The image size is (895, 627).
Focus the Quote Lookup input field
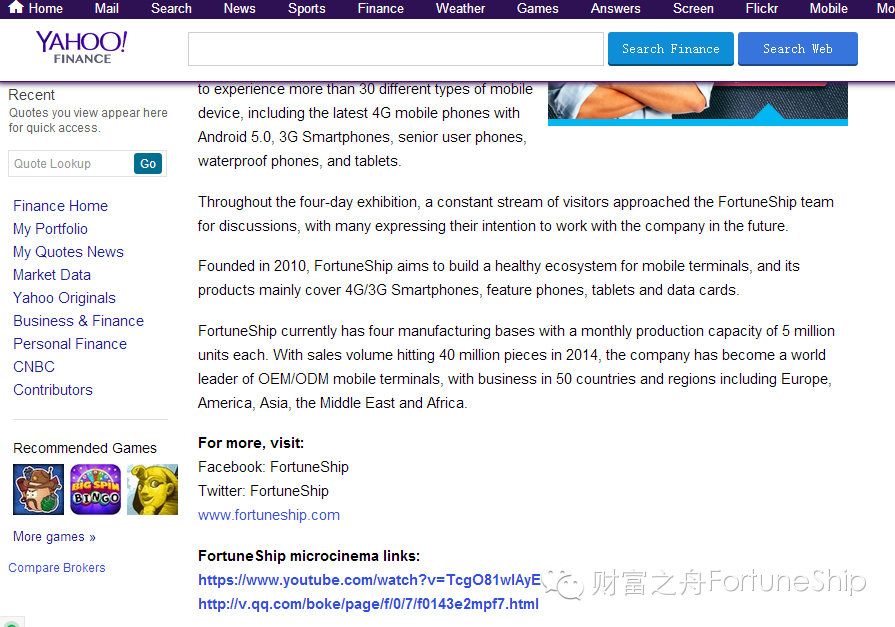pyautogui.click(x=71, y=164)
